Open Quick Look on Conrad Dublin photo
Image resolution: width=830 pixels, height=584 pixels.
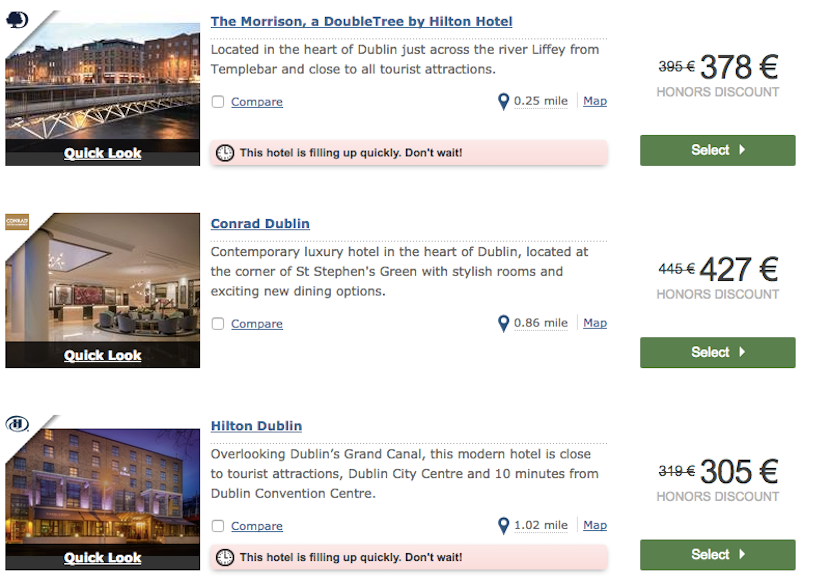tap(102, 355)
